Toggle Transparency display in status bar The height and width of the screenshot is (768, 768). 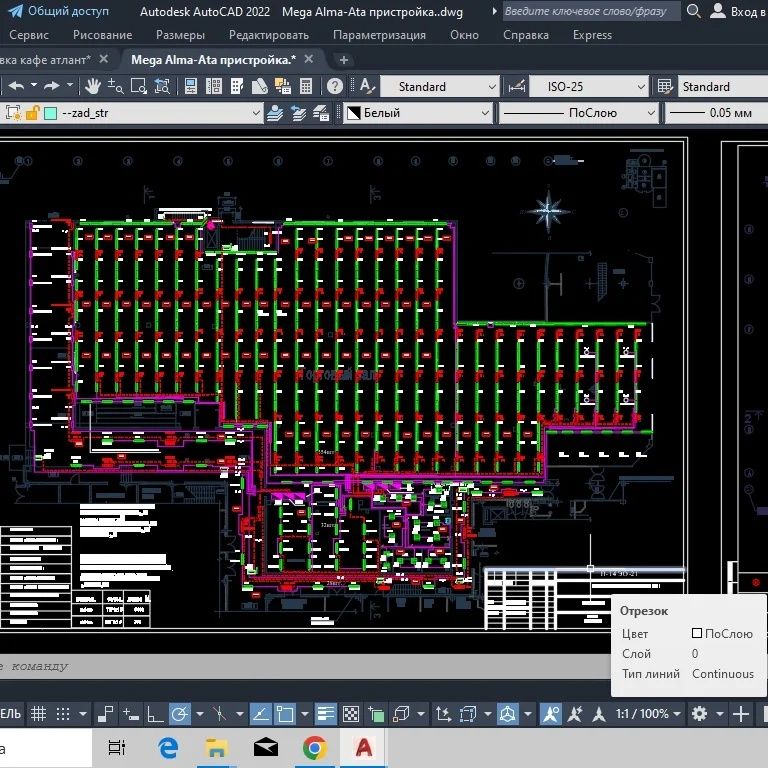tap(351, 714)
